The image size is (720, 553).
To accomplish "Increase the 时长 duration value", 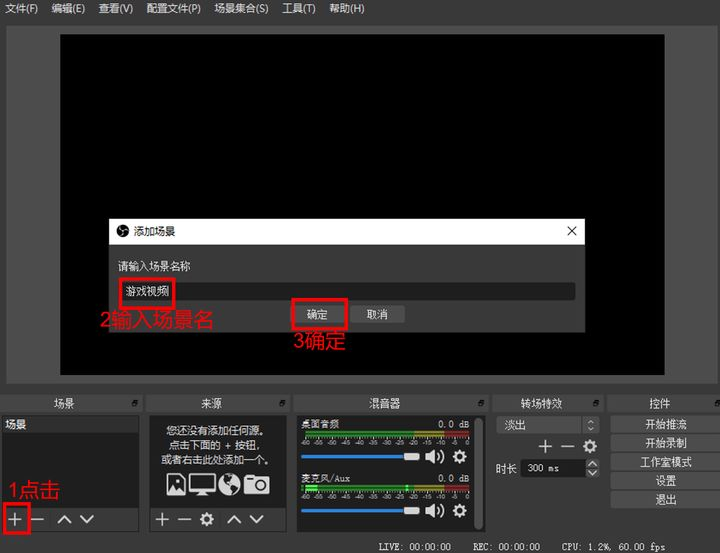I will [592, 464].
